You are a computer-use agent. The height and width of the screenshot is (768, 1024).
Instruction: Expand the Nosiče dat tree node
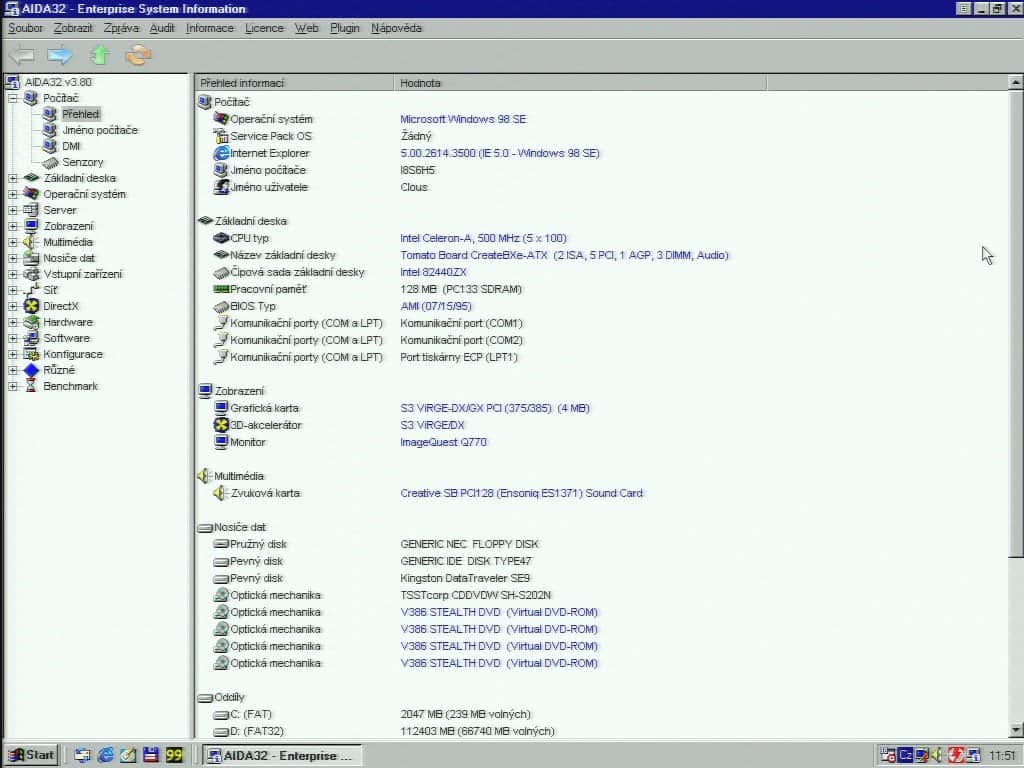pos(12,258)
